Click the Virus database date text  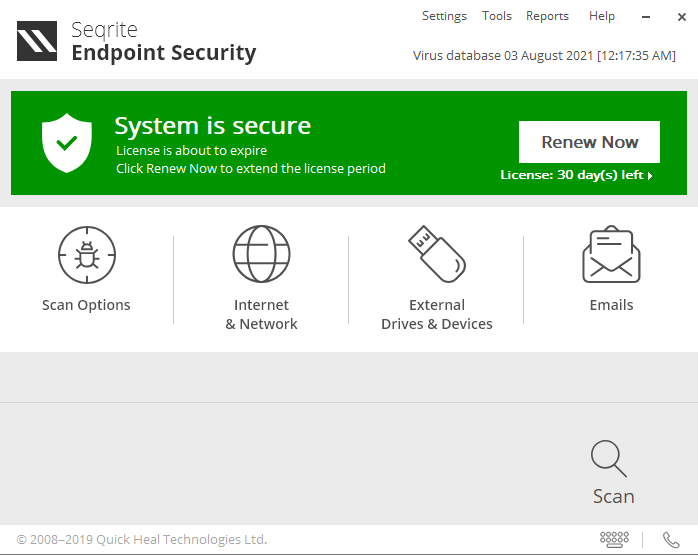click(x=544, y=56)
